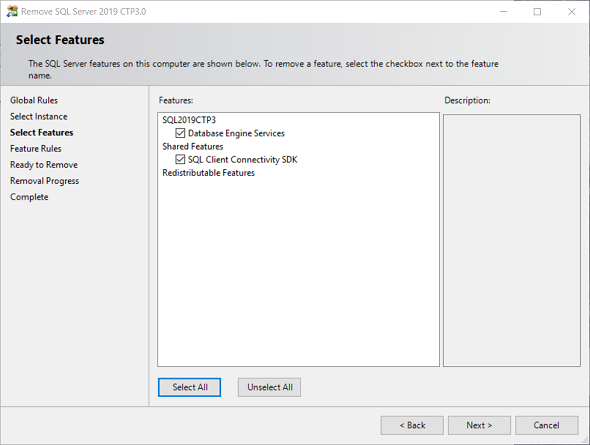Screen dimensions: 590x445
Task: Select the Select Instance step
Action: (x=39, y=117)
